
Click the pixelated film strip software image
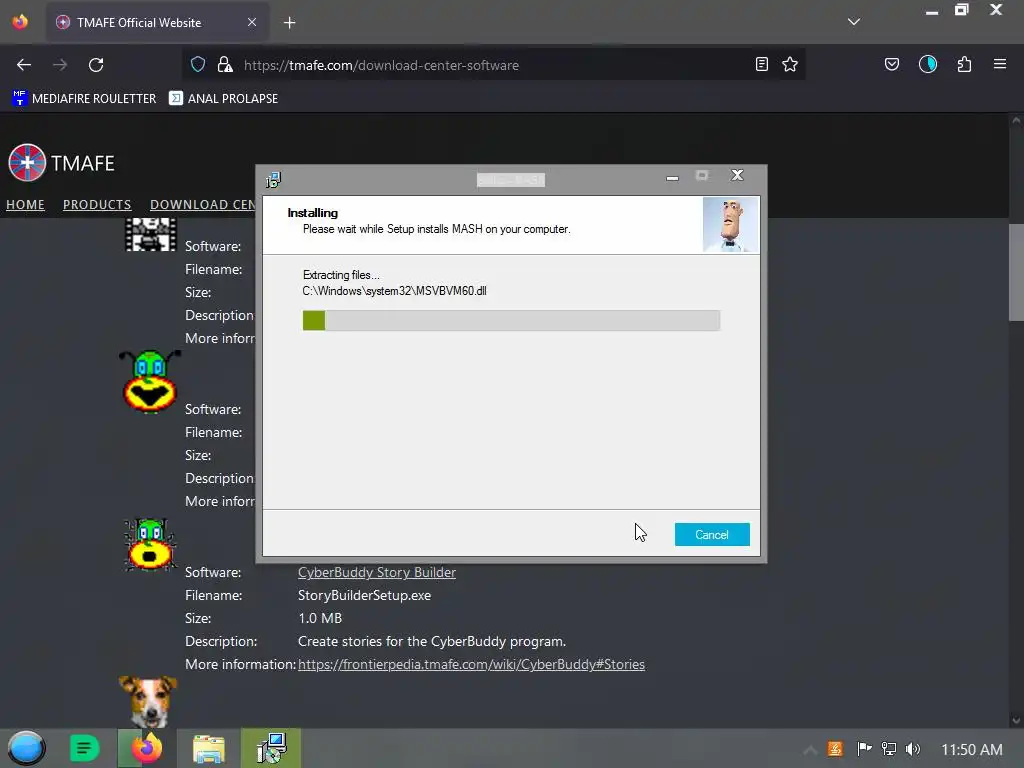pyautogui.click(x=151, y=234)
